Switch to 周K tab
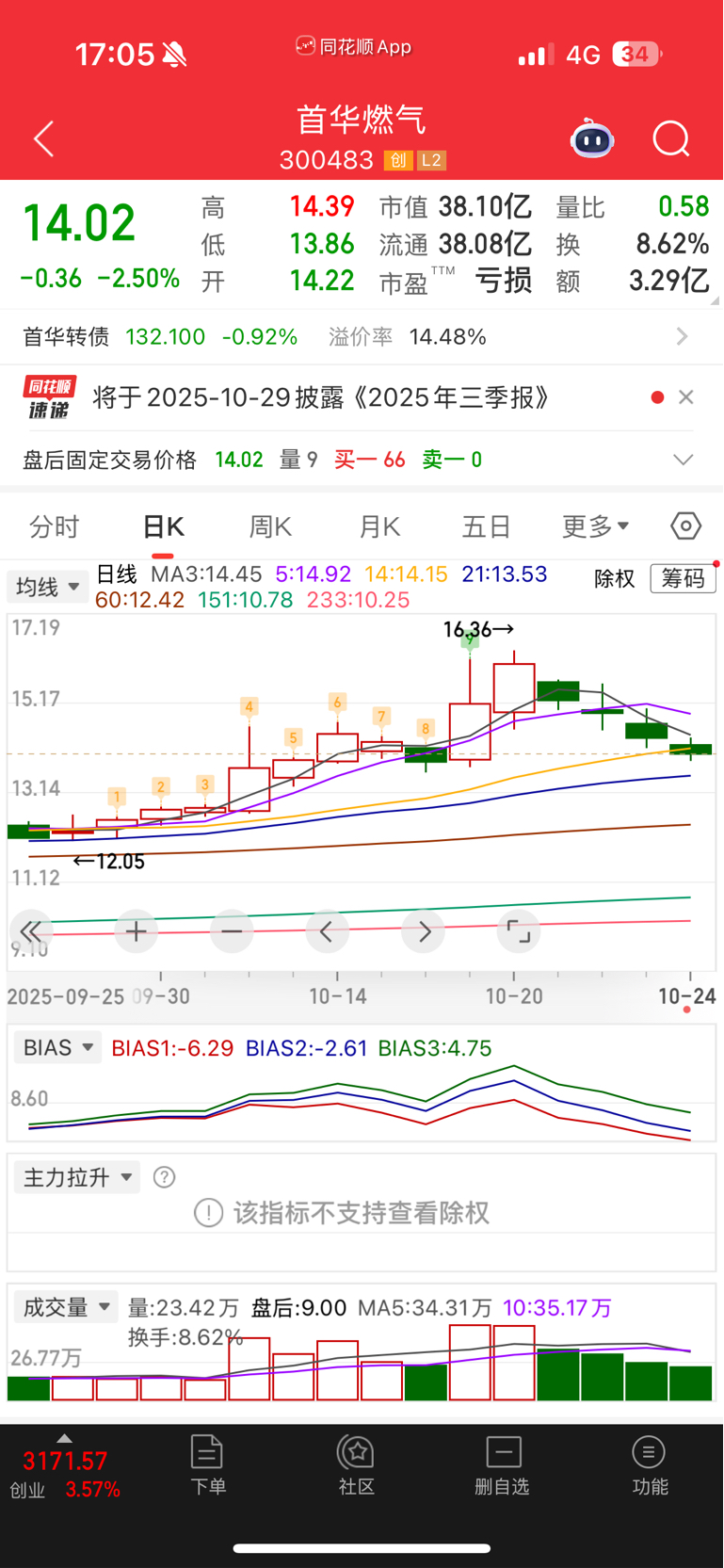Screen dimensions: 724x1568 coord(270,525)
